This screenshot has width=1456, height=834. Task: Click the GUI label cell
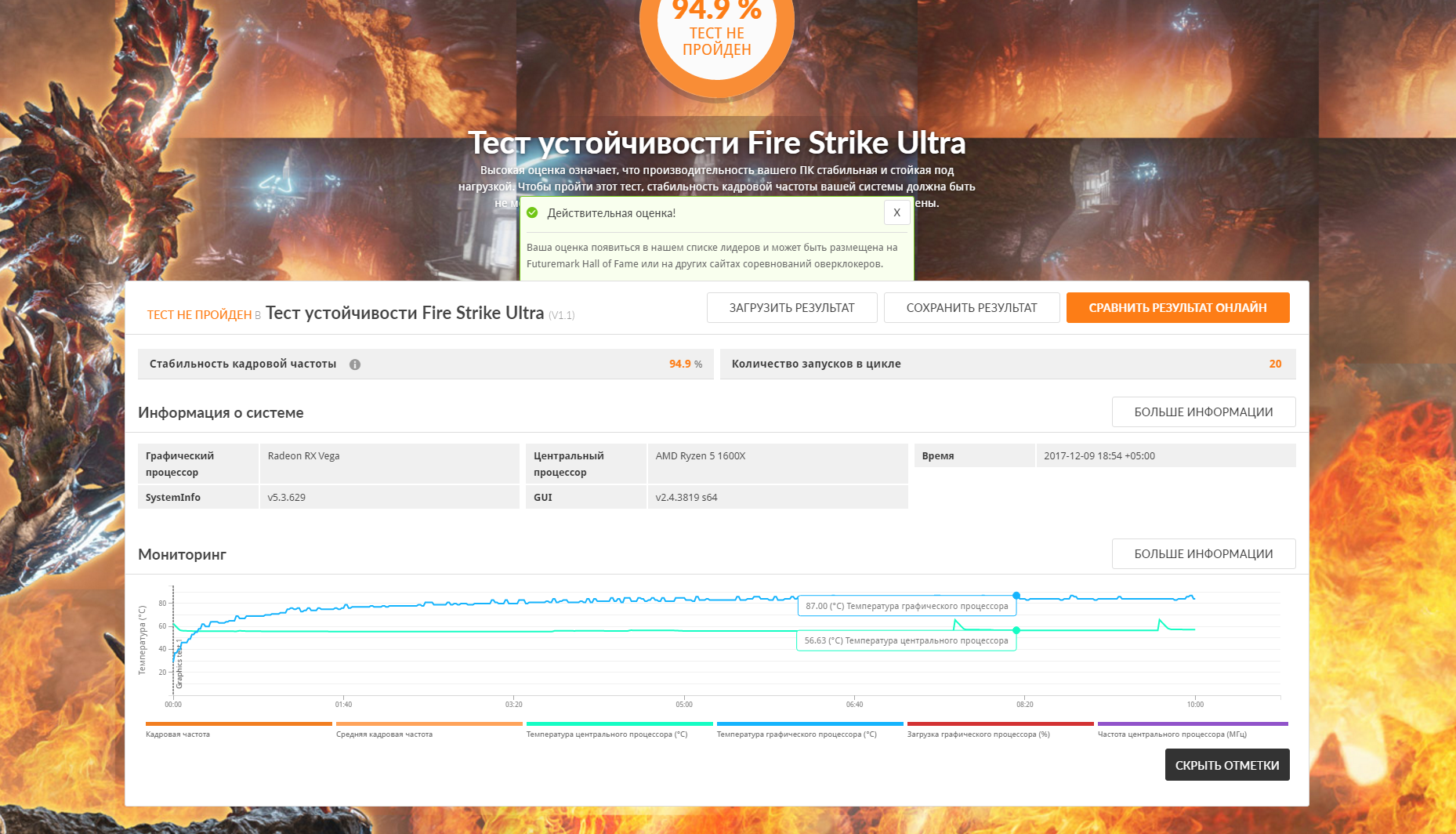coord(586,498)
